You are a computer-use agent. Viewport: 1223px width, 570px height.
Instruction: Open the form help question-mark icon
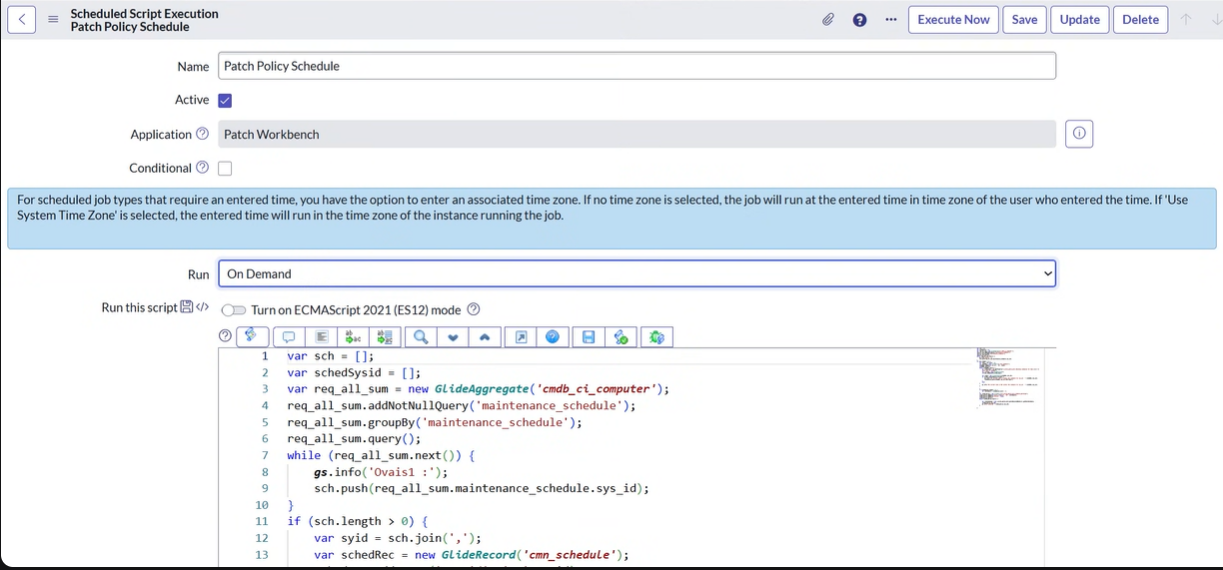(859, 20)
